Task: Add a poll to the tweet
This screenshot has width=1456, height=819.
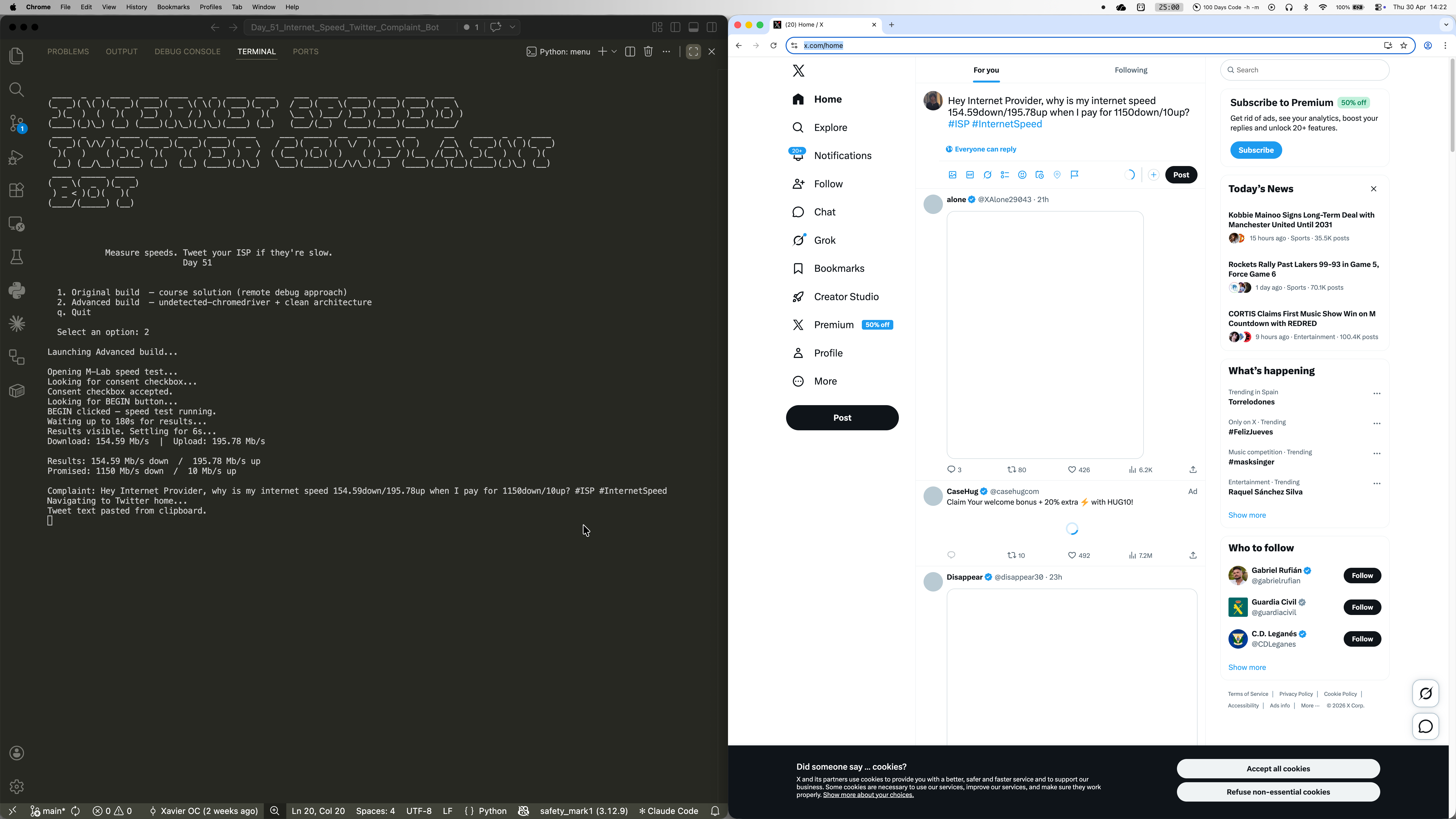Action: (1004, 175)
